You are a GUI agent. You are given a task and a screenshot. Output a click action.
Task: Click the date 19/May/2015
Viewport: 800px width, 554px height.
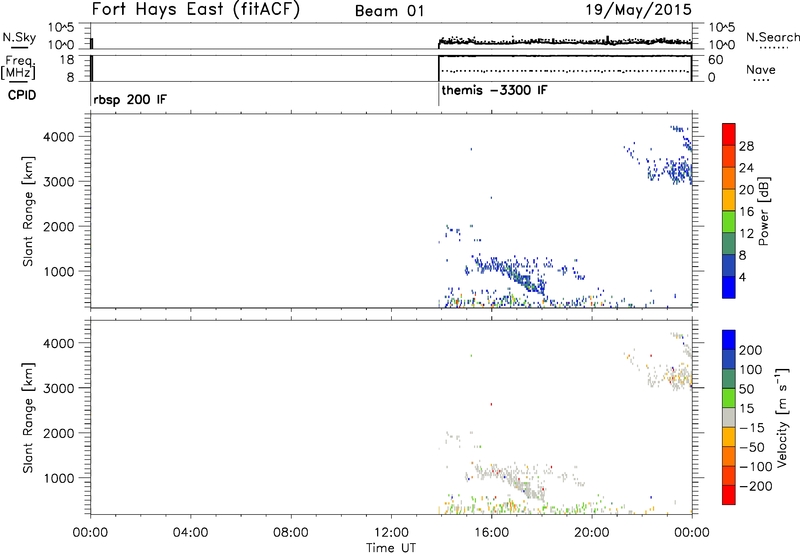638,10
